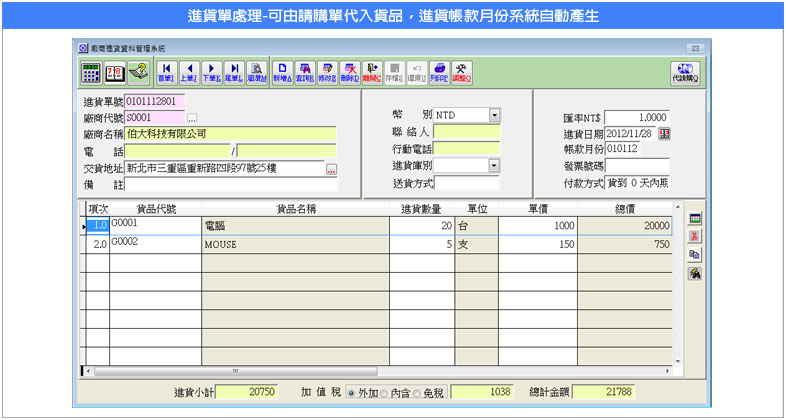Expand the 進貨庫別 warehouse dropdown
Viewport: 786px width, 420px height.
(494, 166)
